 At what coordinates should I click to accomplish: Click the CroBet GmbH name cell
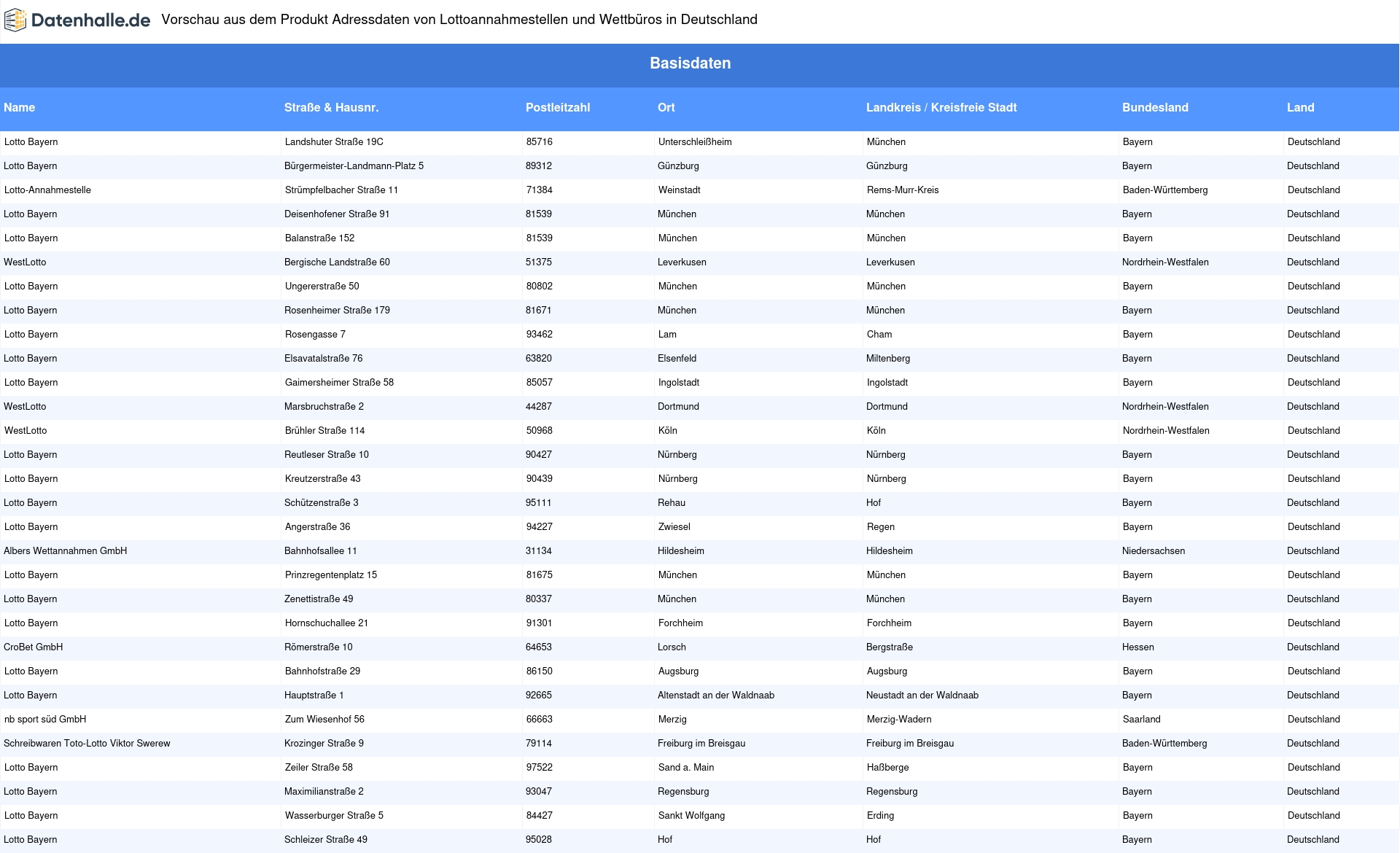[x=34, y=647]
